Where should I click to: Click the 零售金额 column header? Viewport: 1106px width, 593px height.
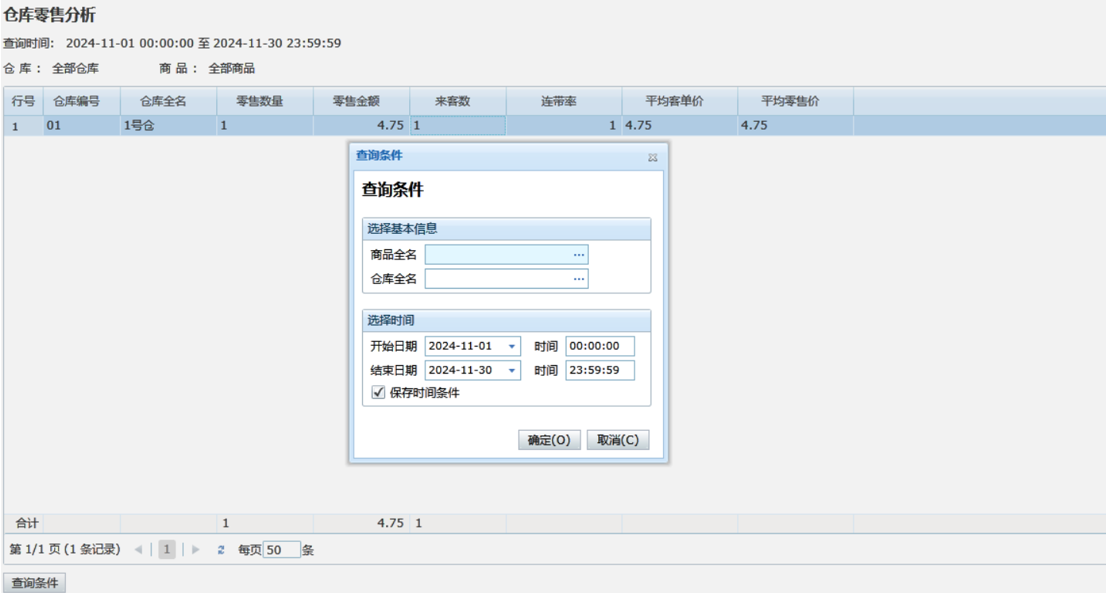pyautogui.click(x=361, y=101)
